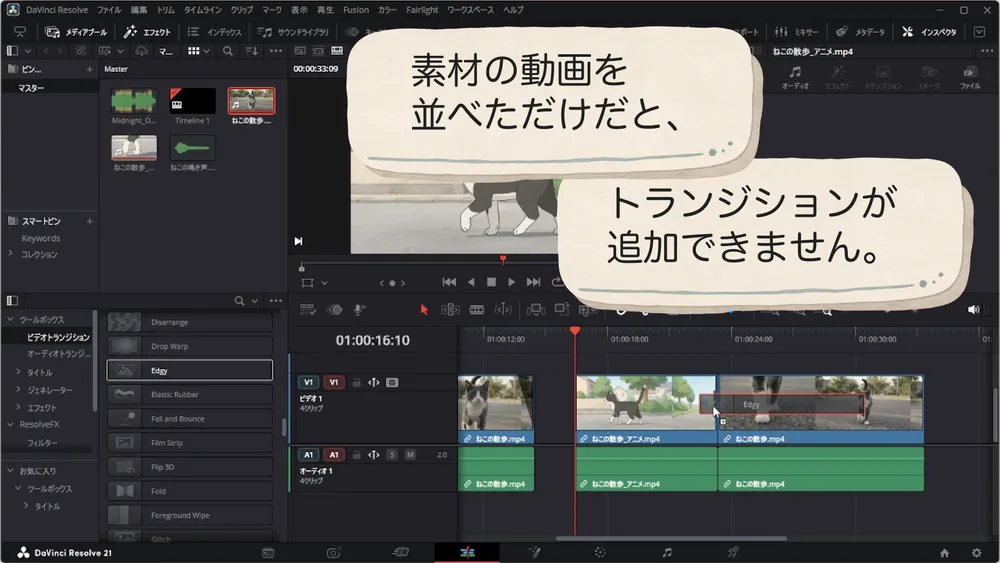The height and width of the screenshot is (563, 1000).
Task: Collapse the ResolveFX section
Action: tap(10, 425)
